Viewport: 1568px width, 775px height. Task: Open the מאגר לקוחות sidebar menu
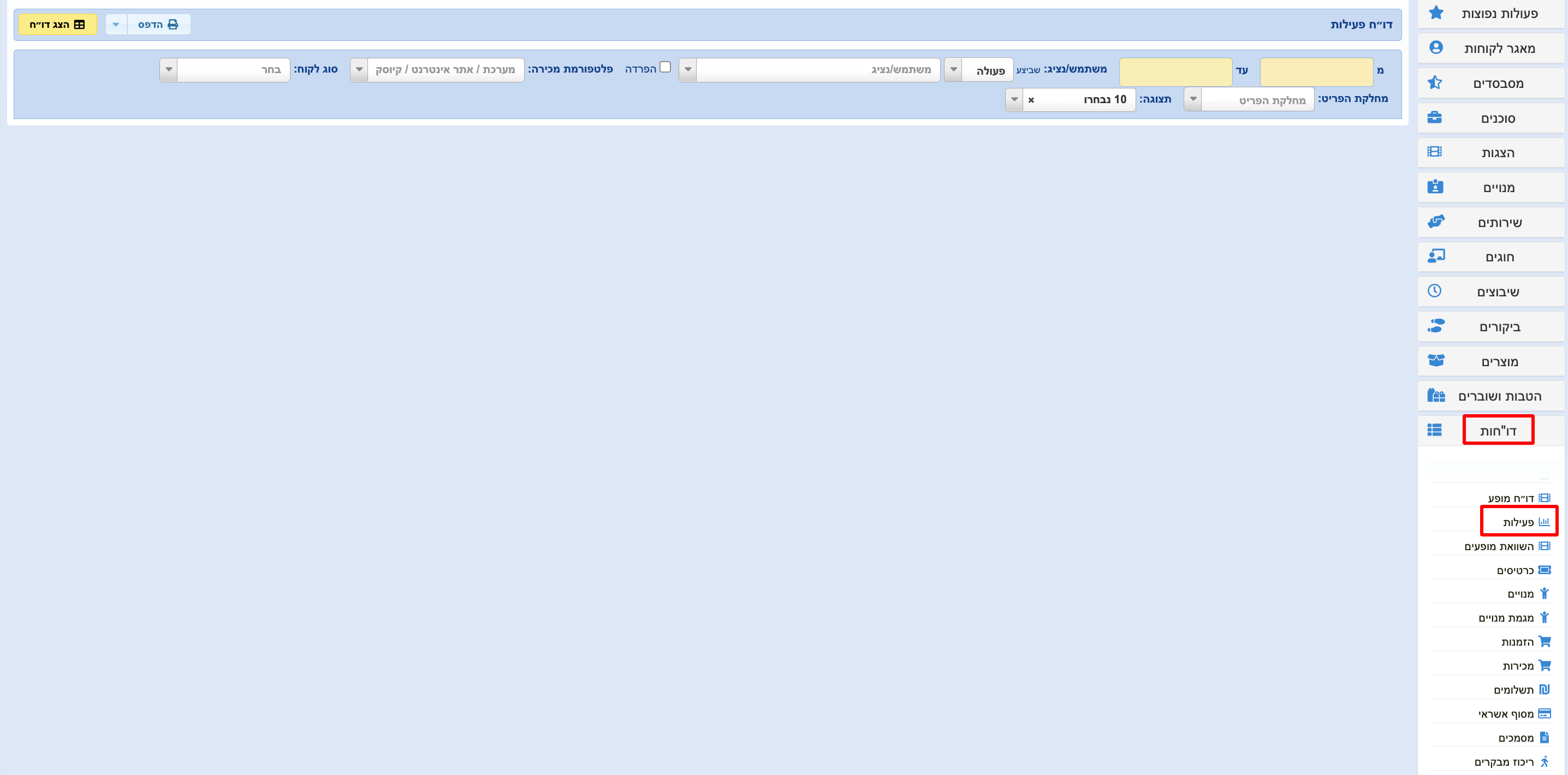pos(1492,47)
